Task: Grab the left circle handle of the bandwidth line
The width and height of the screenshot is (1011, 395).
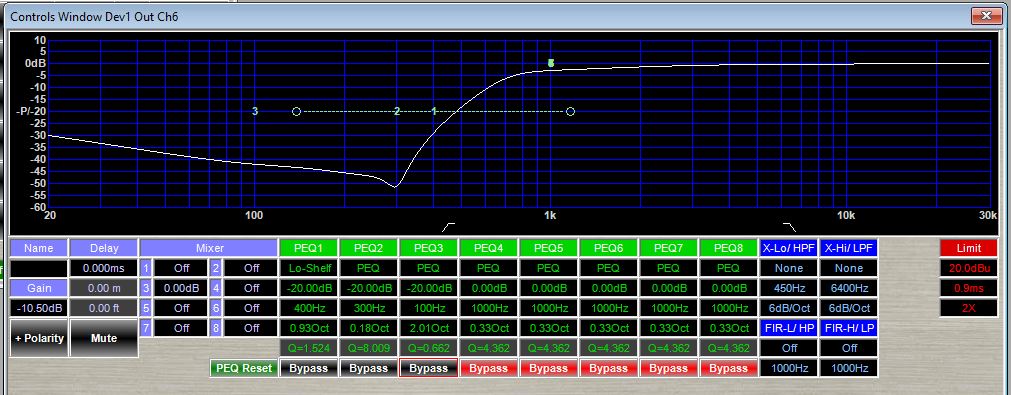Action: coord(296,111)
